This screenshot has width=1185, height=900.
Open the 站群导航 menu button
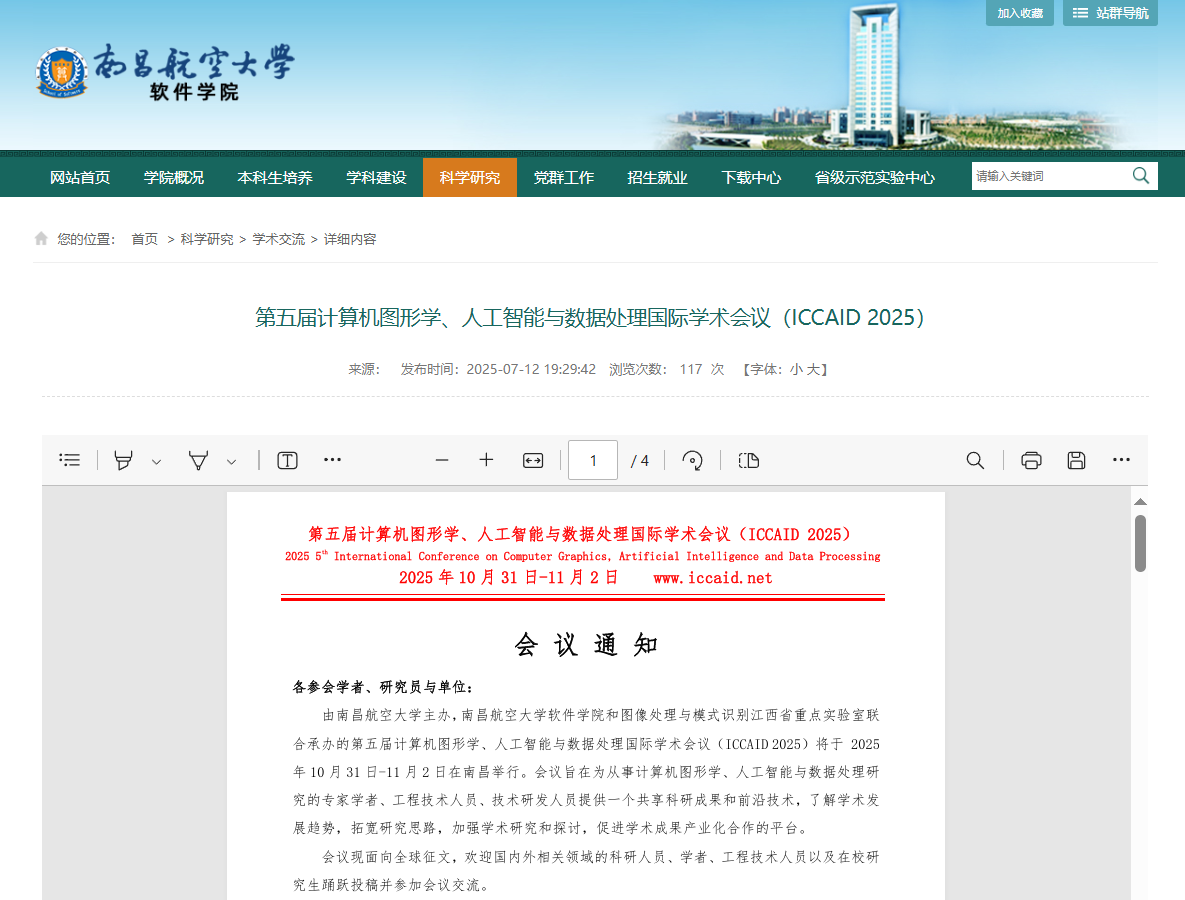point(1110,13)
